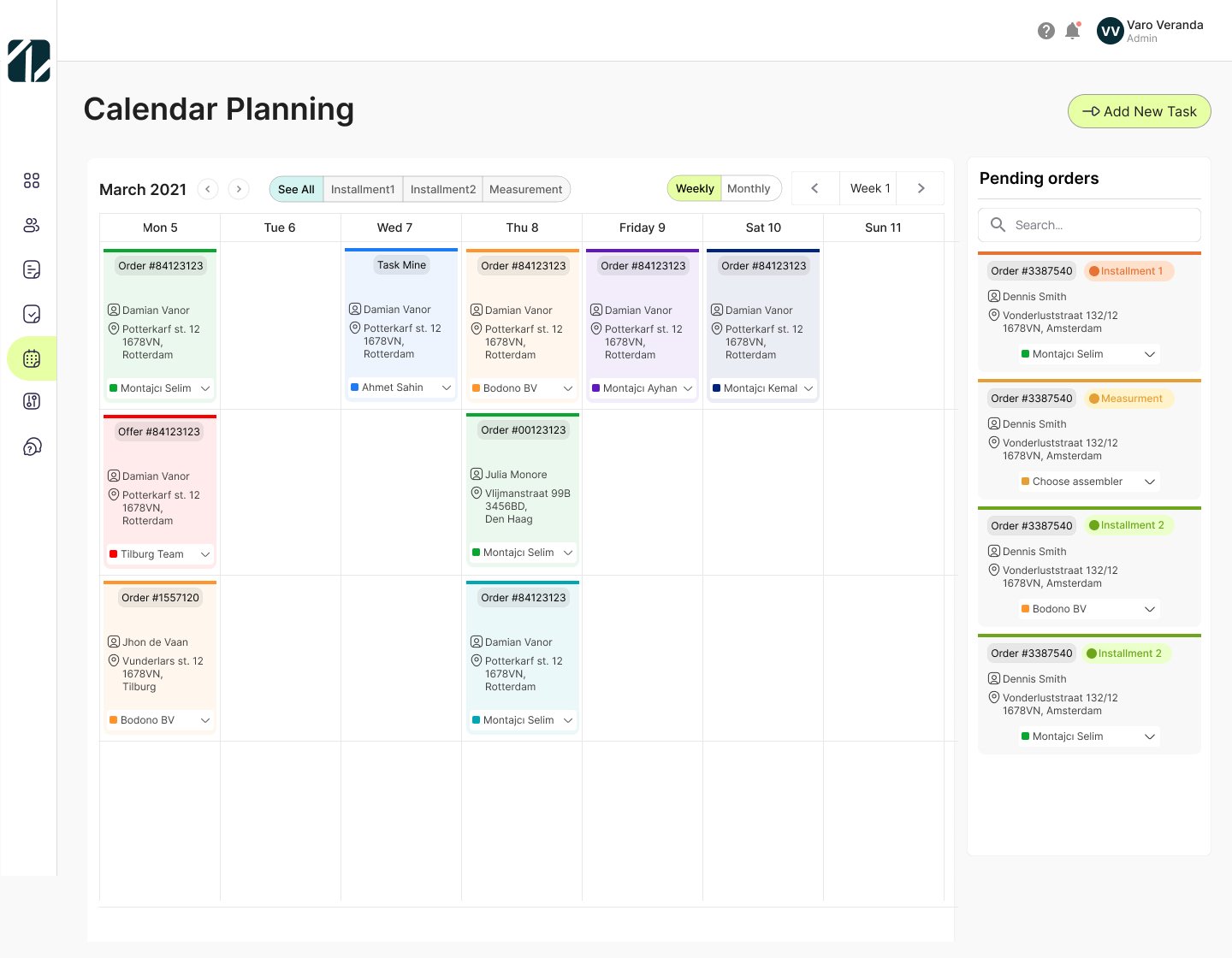
Task: Filter by Installment1 tab
Action: tap(363, 189)
